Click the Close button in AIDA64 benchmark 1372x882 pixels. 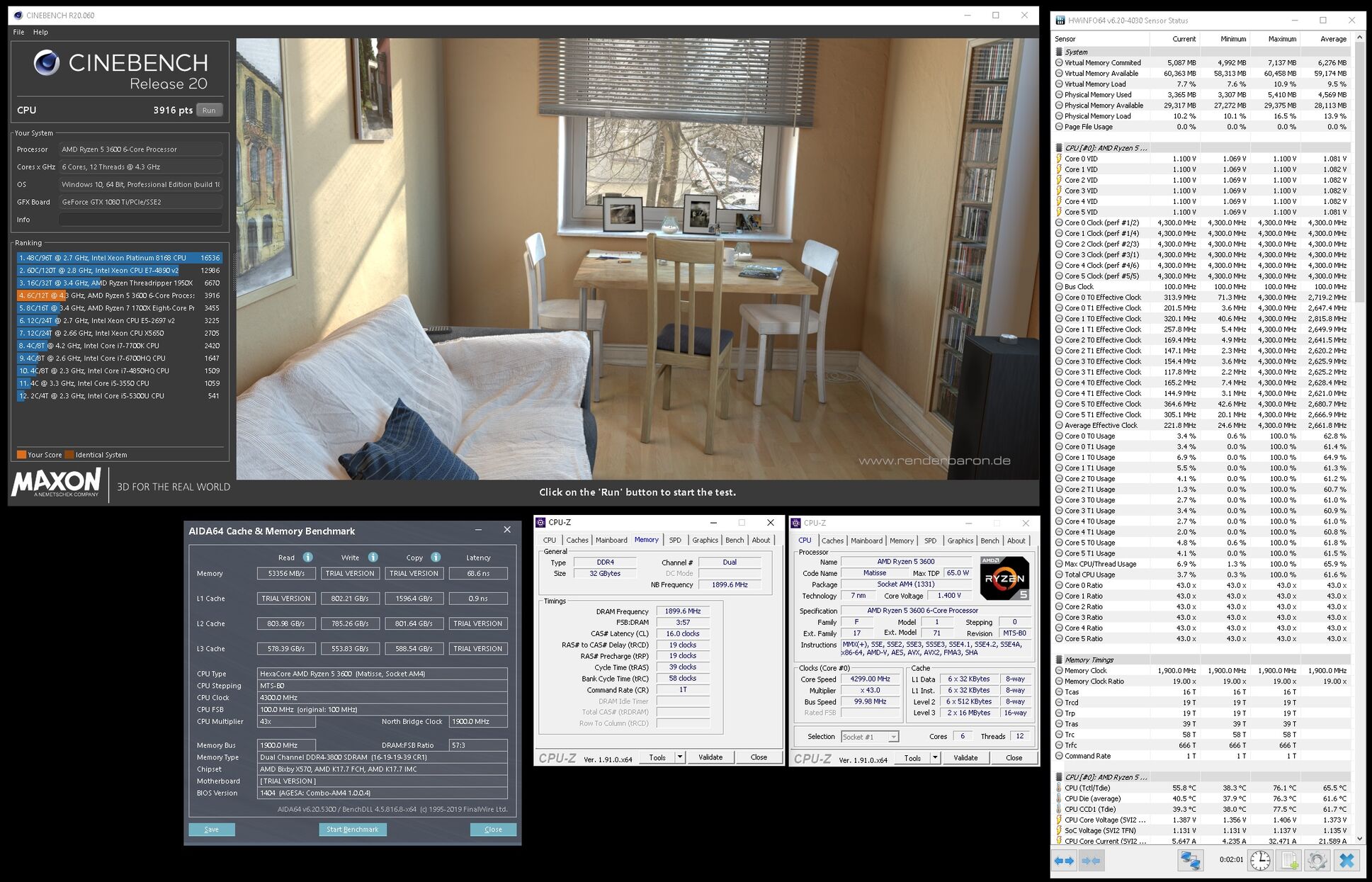(493, 829)
